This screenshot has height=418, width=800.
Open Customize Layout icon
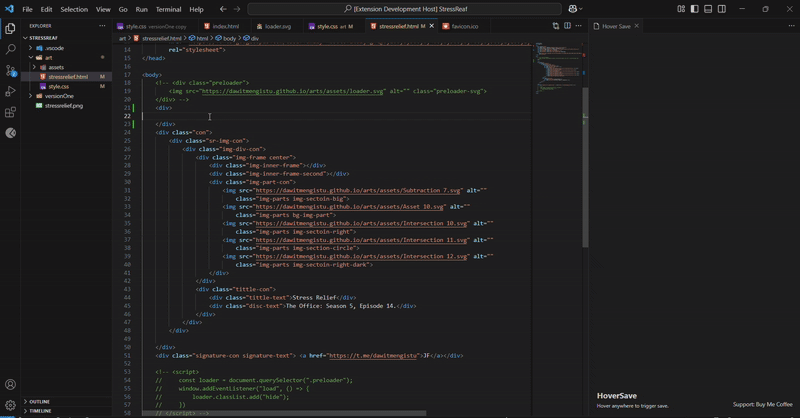pyautogui.click(x=681, y=9)
